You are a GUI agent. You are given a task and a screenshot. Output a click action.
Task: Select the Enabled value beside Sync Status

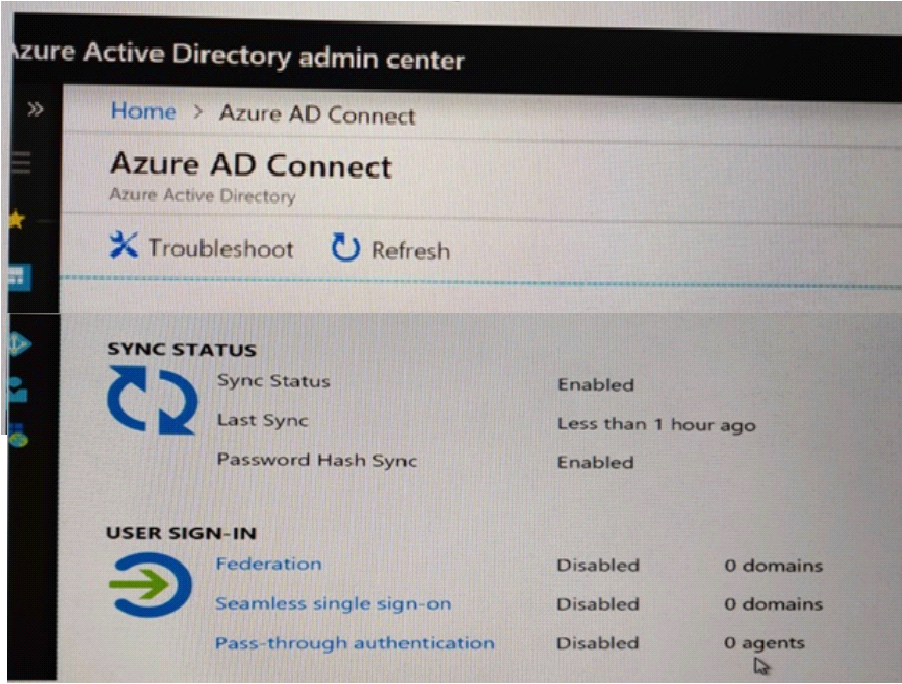pos(595,385)
